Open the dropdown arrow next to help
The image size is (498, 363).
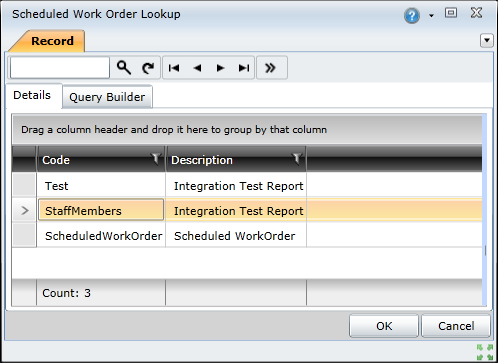coord(431,16)
